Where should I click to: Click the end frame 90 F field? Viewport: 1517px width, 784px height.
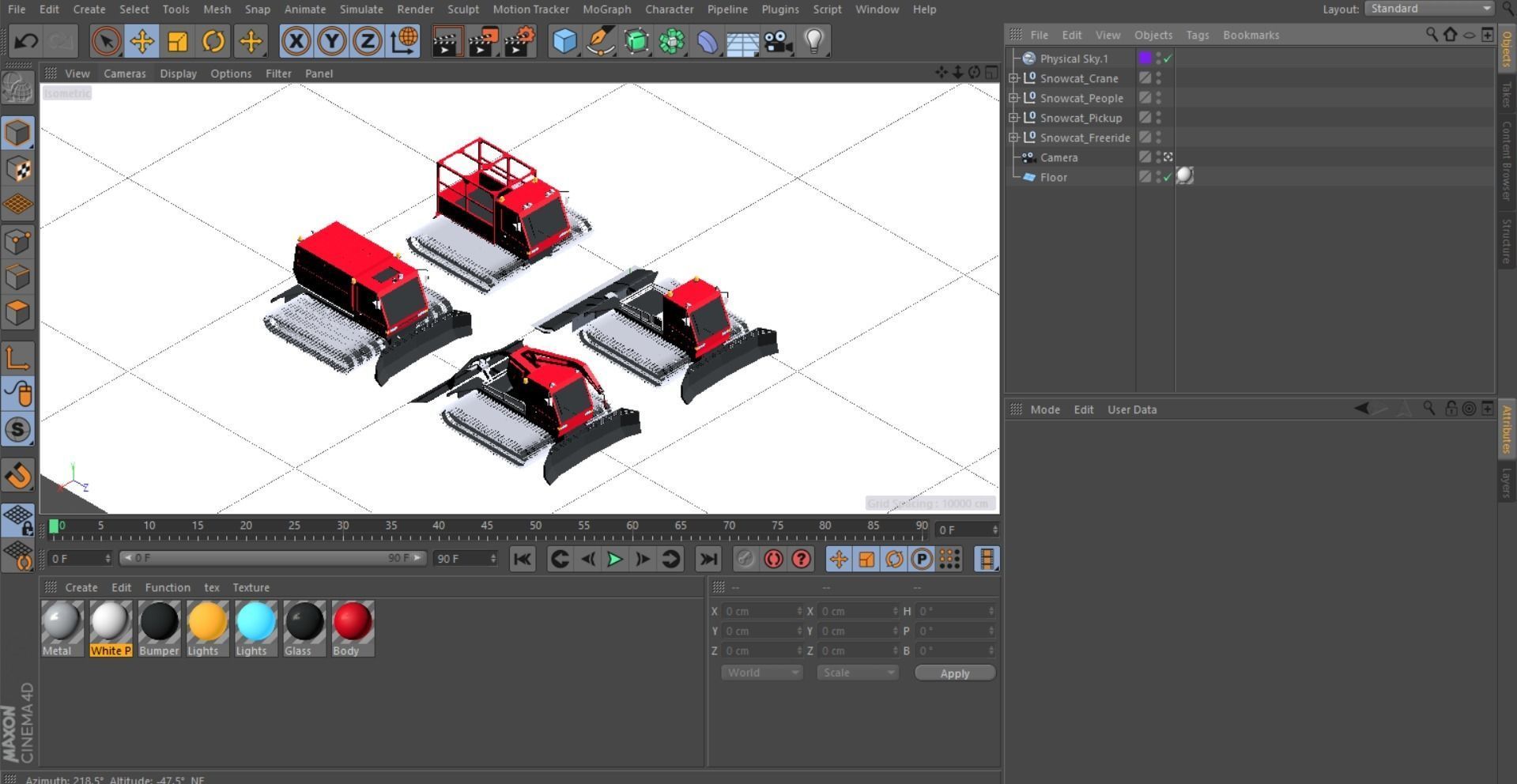(466, 559)
